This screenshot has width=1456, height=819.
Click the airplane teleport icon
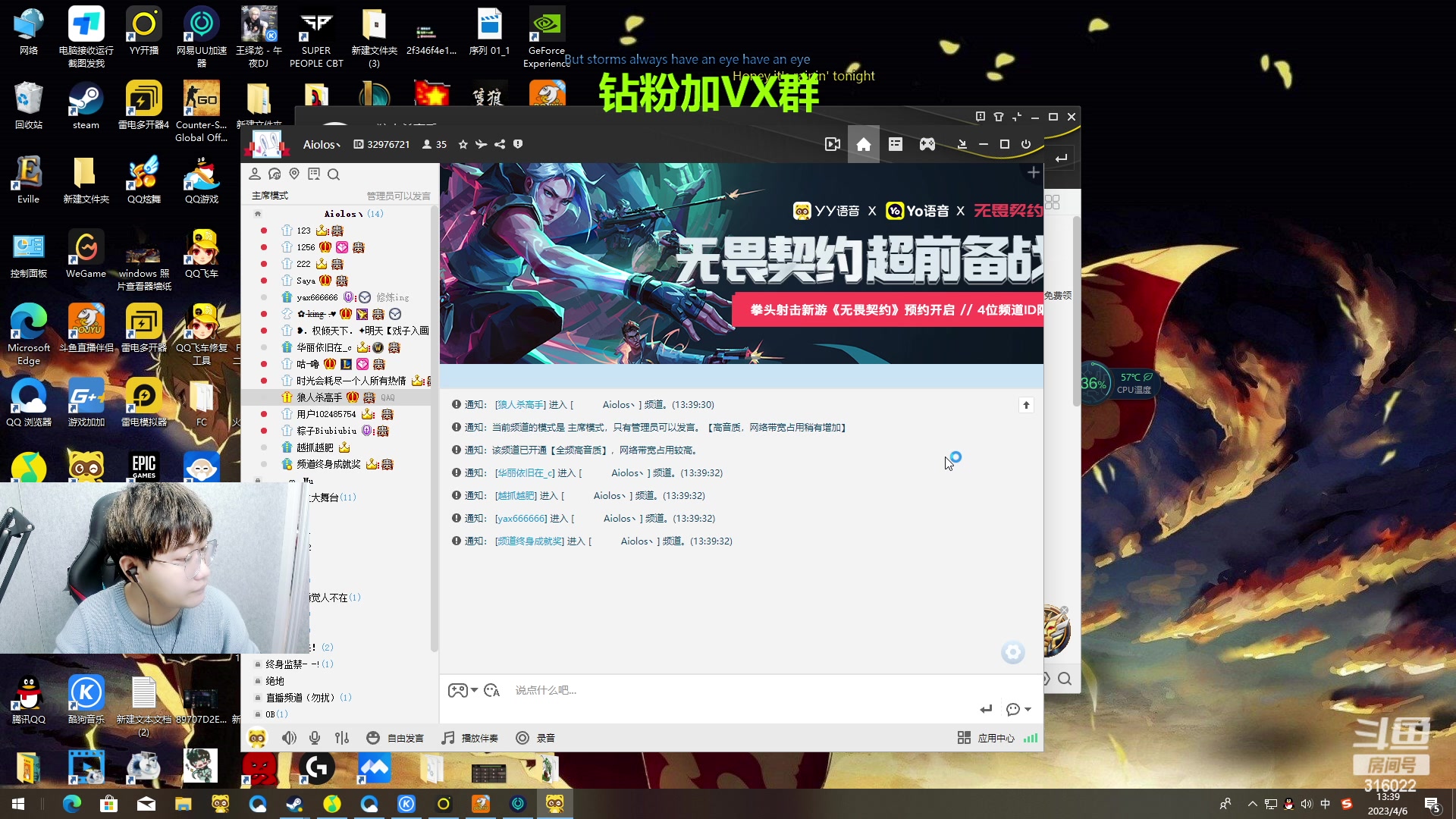coord(481,144)
